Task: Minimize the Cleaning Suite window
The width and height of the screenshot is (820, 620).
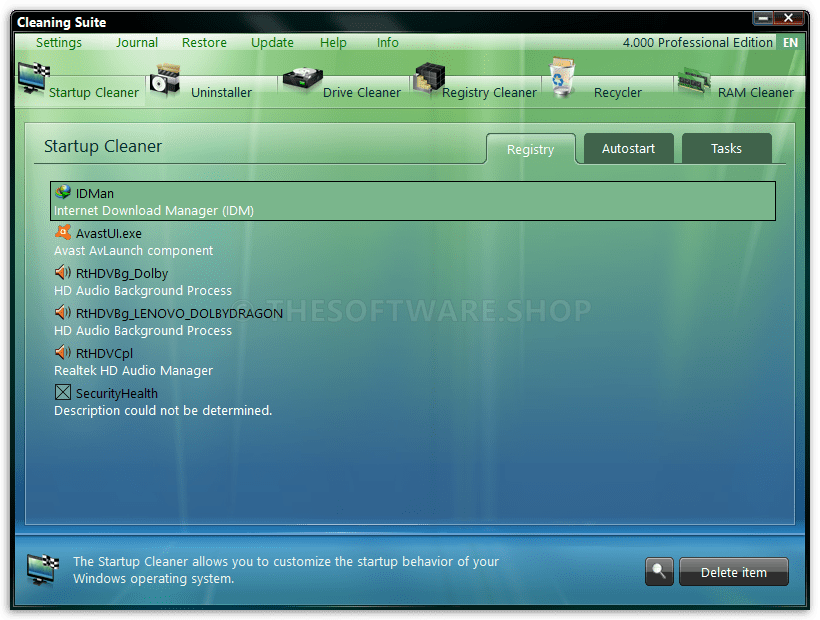Action: (x=764, y=18)
